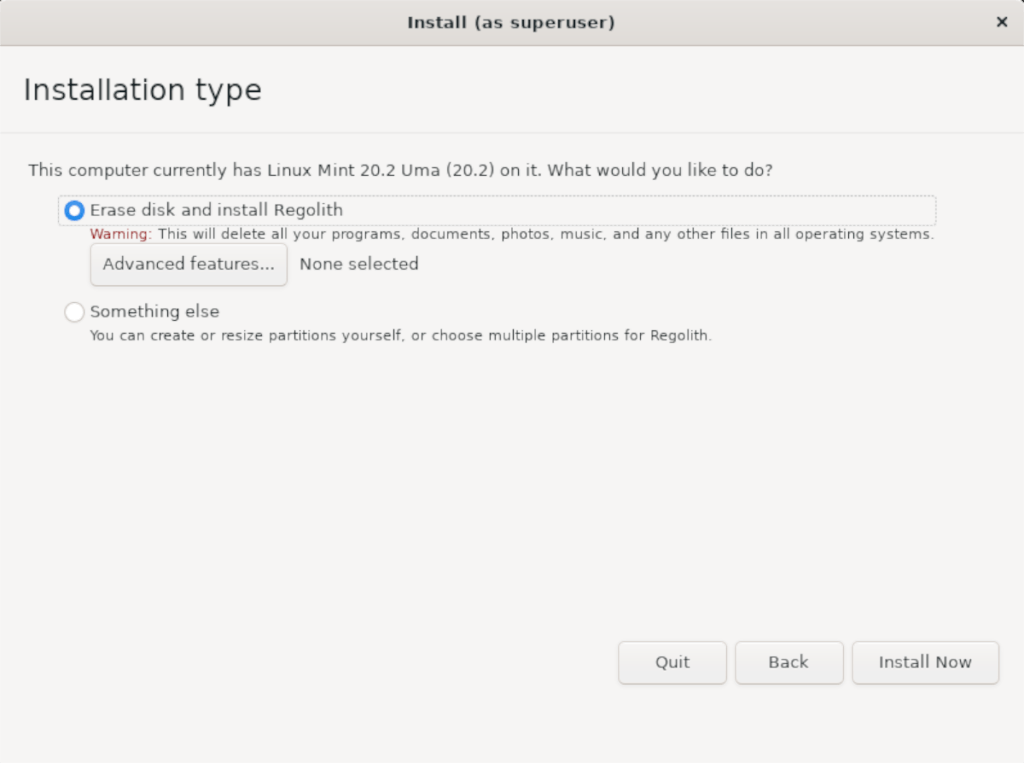The width and height of the screenshot is (1024, 763).
Task: Select the Erase disk radio indicator
Action: pyautogui.click(x=74, y=210)
